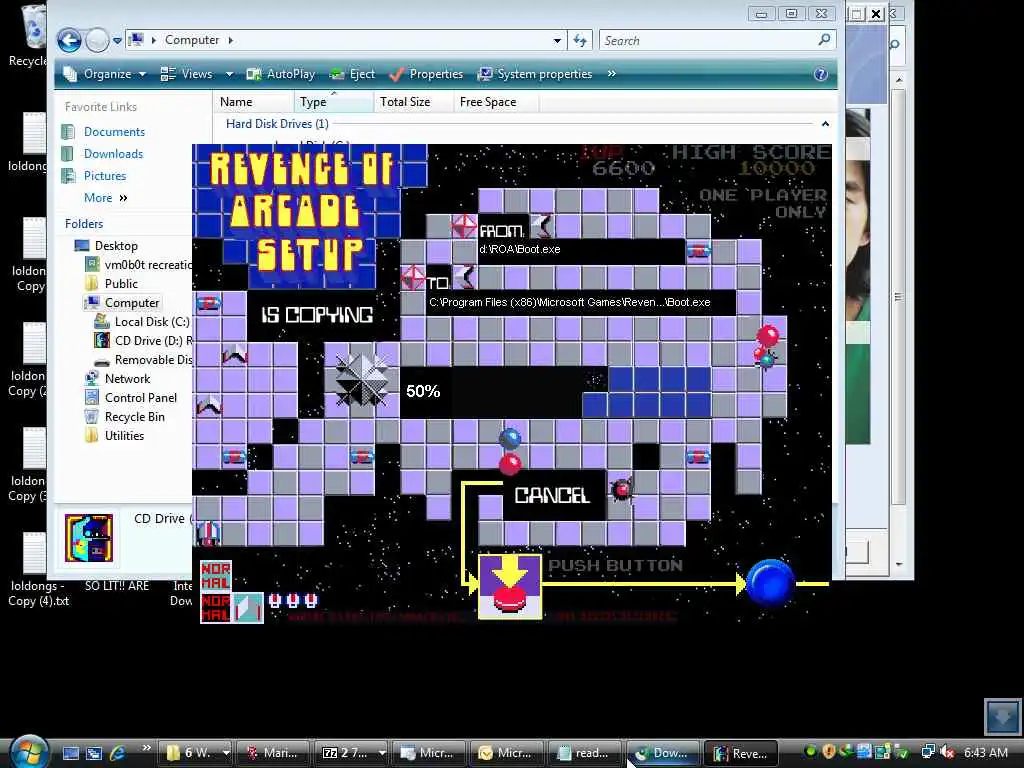Viewport: 1024px width, 768px height.
Task: Select loldongs - Copy (4).txt desktop file
Action: (38, 569)
